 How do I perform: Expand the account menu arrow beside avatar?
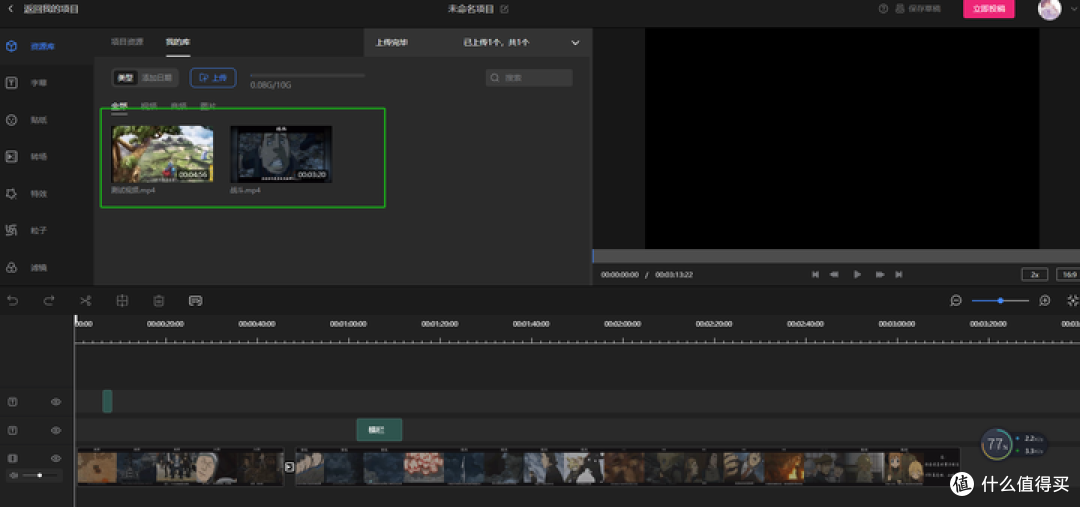(x=1073, y=8)
